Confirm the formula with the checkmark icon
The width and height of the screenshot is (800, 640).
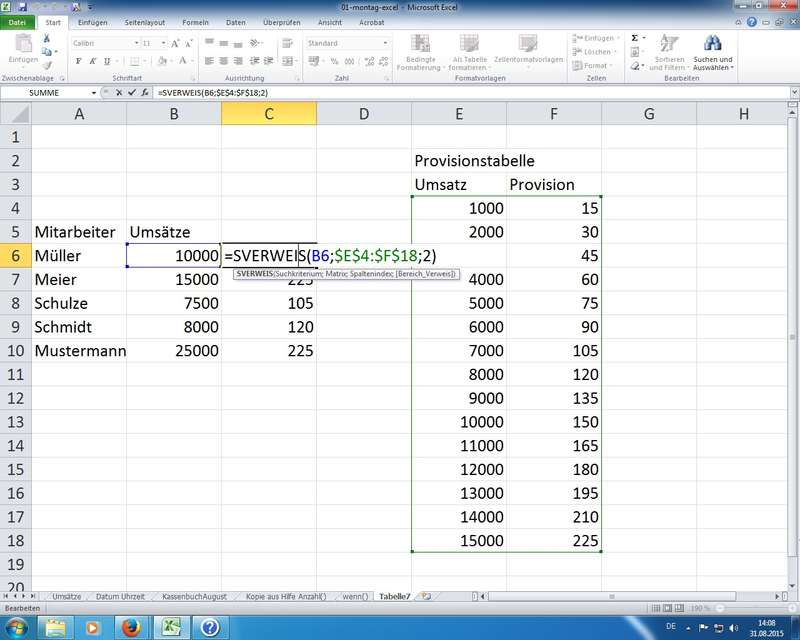click(x=131, y=92)
